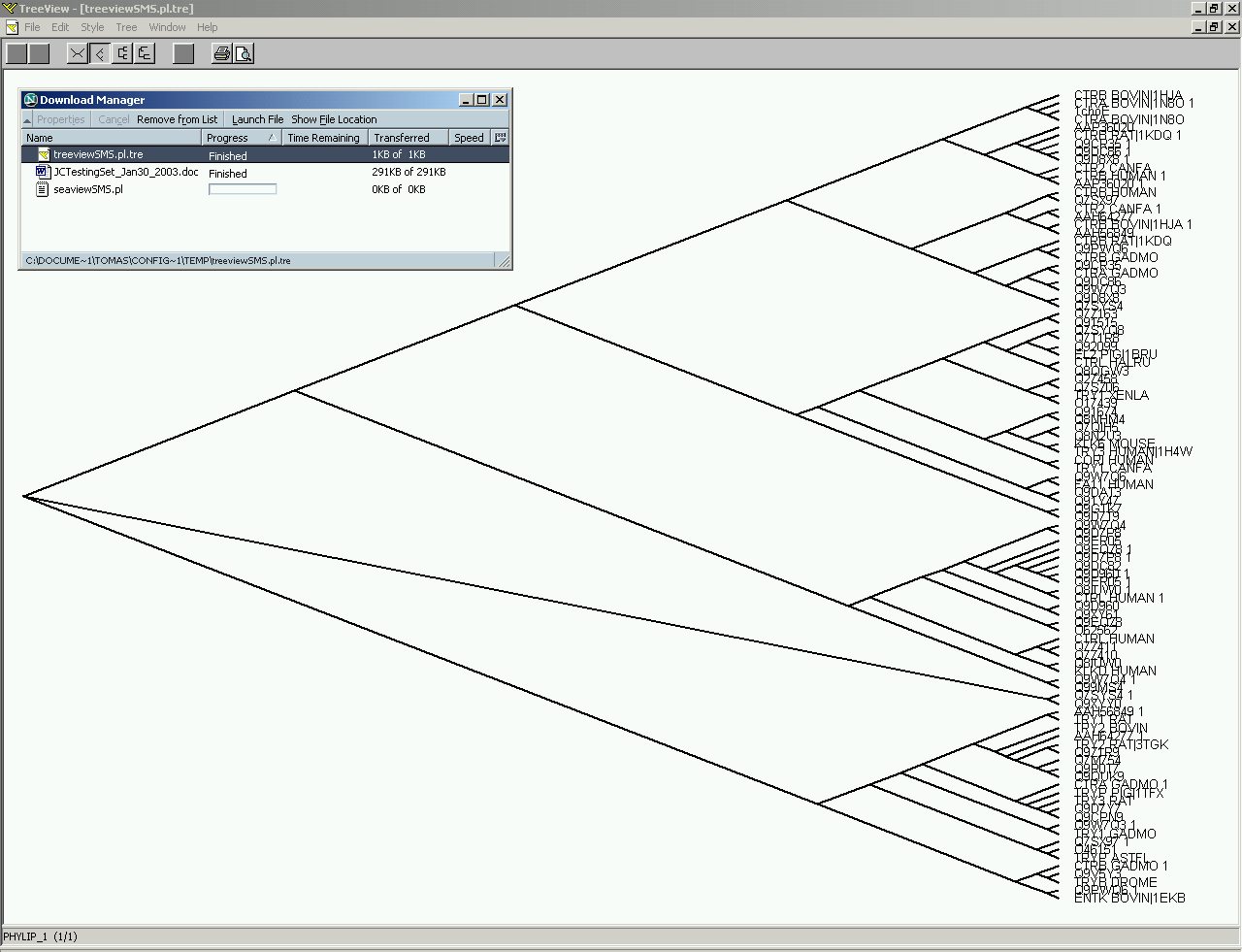
Task: Click the treeviewSMS.pl.tre file icon
Action: (43, 154)
